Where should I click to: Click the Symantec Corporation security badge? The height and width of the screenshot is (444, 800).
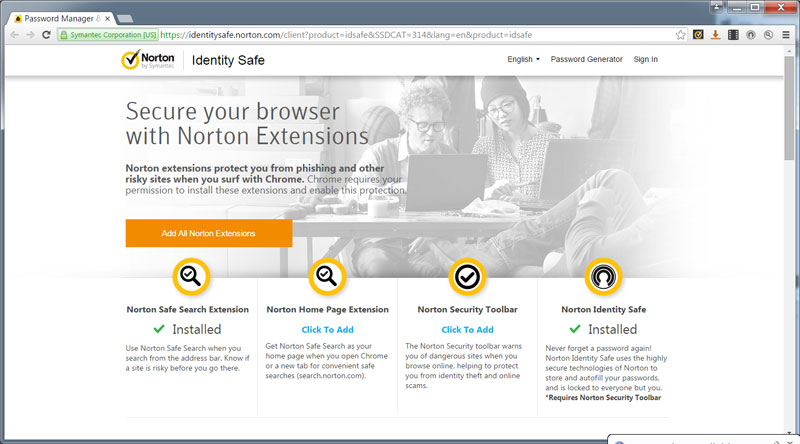pyautogui.click(x=108, y=35)
